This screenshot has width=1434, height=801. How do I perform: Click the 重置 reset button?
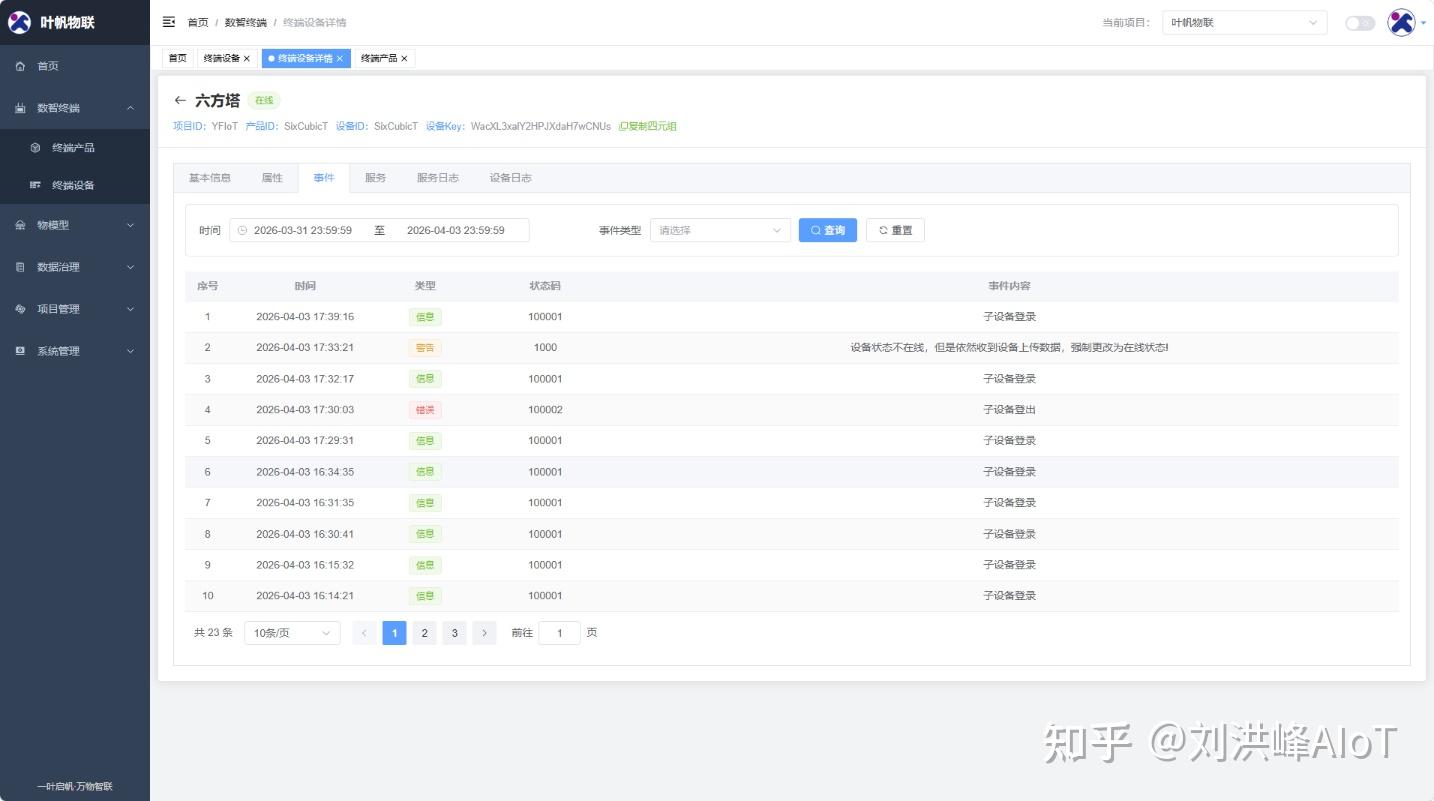tap(895, 231)
